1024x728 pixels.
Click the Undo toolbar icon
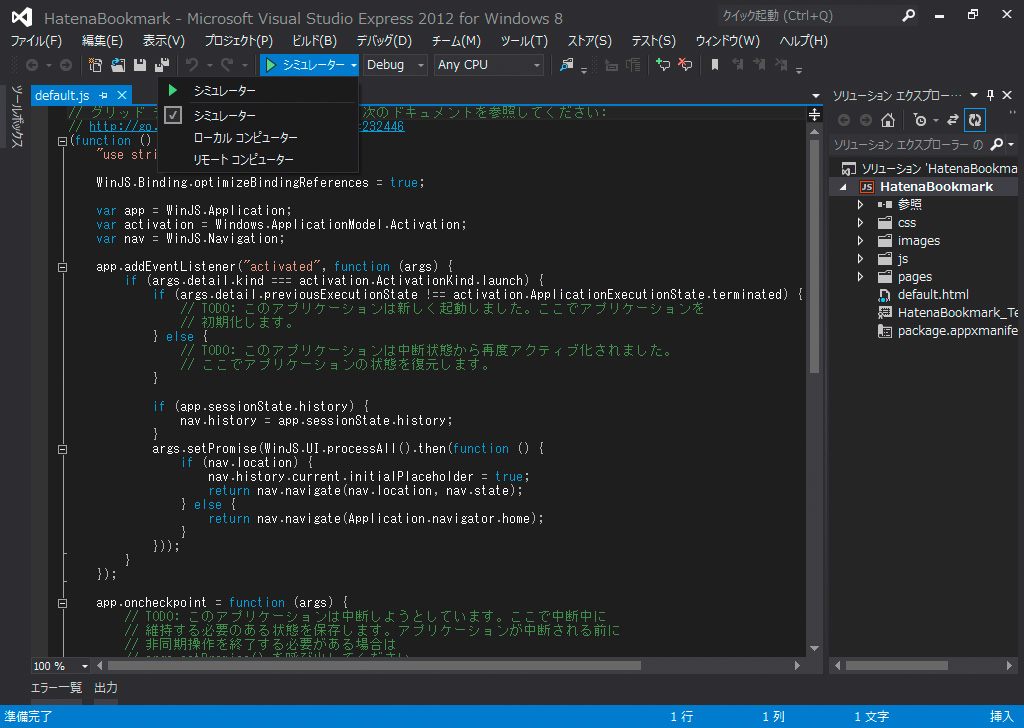tap(192, 65)
